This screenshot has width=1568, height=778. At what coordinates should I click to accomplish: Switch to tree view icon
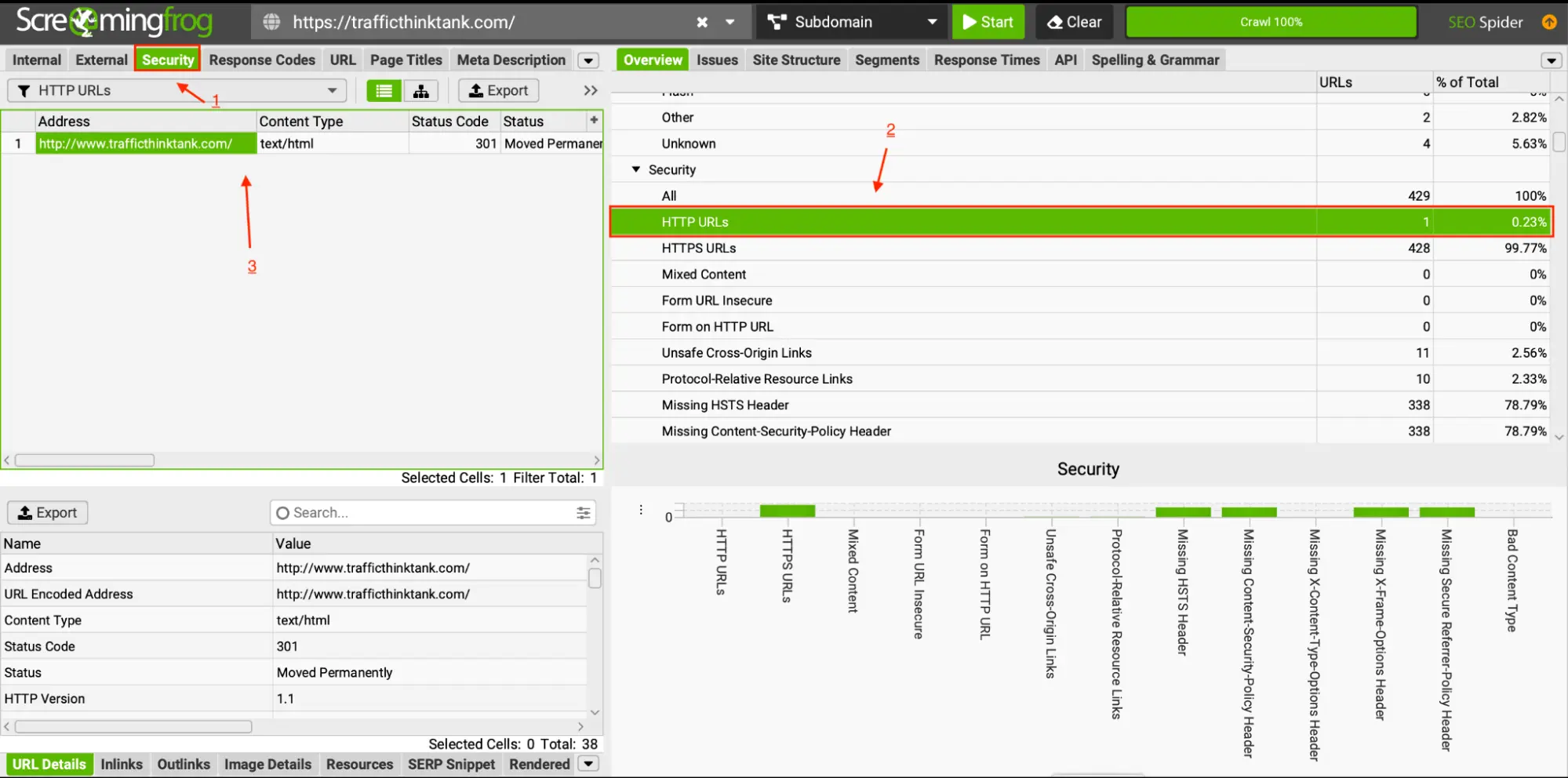421,91
